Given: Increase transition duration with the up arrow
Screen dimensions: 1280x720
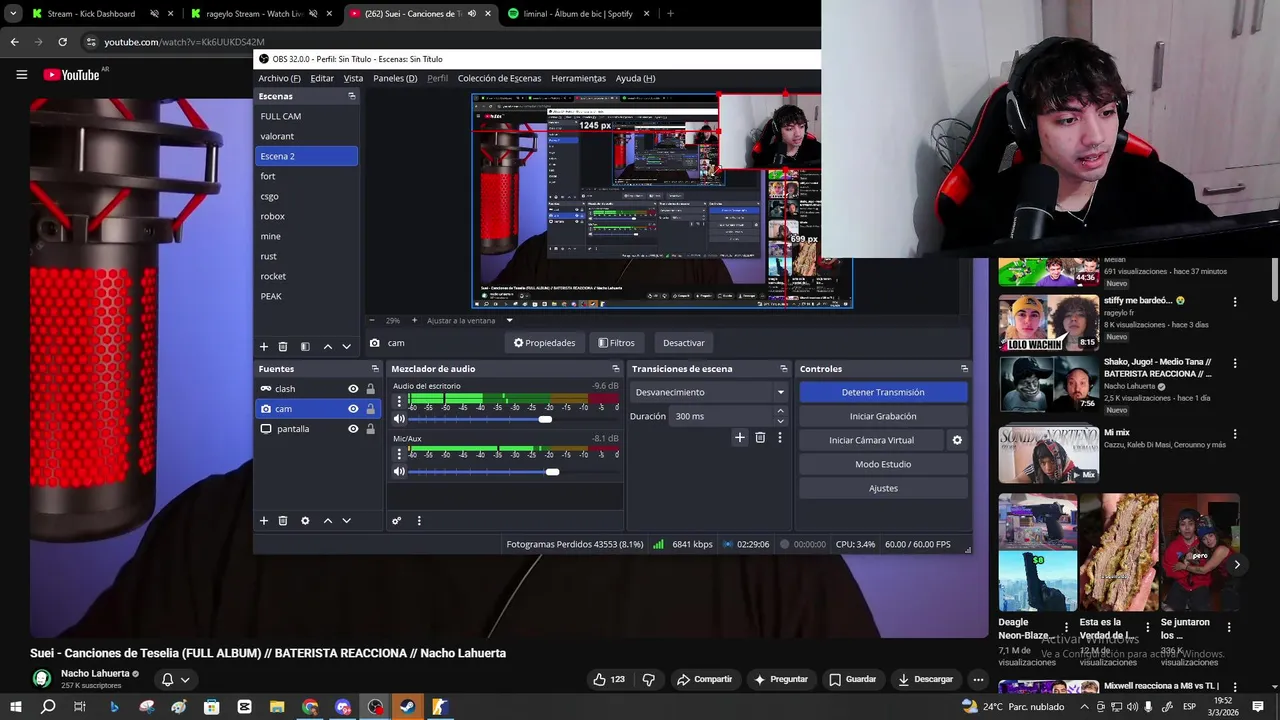Looking at the screenshot, I should [781, 411].
